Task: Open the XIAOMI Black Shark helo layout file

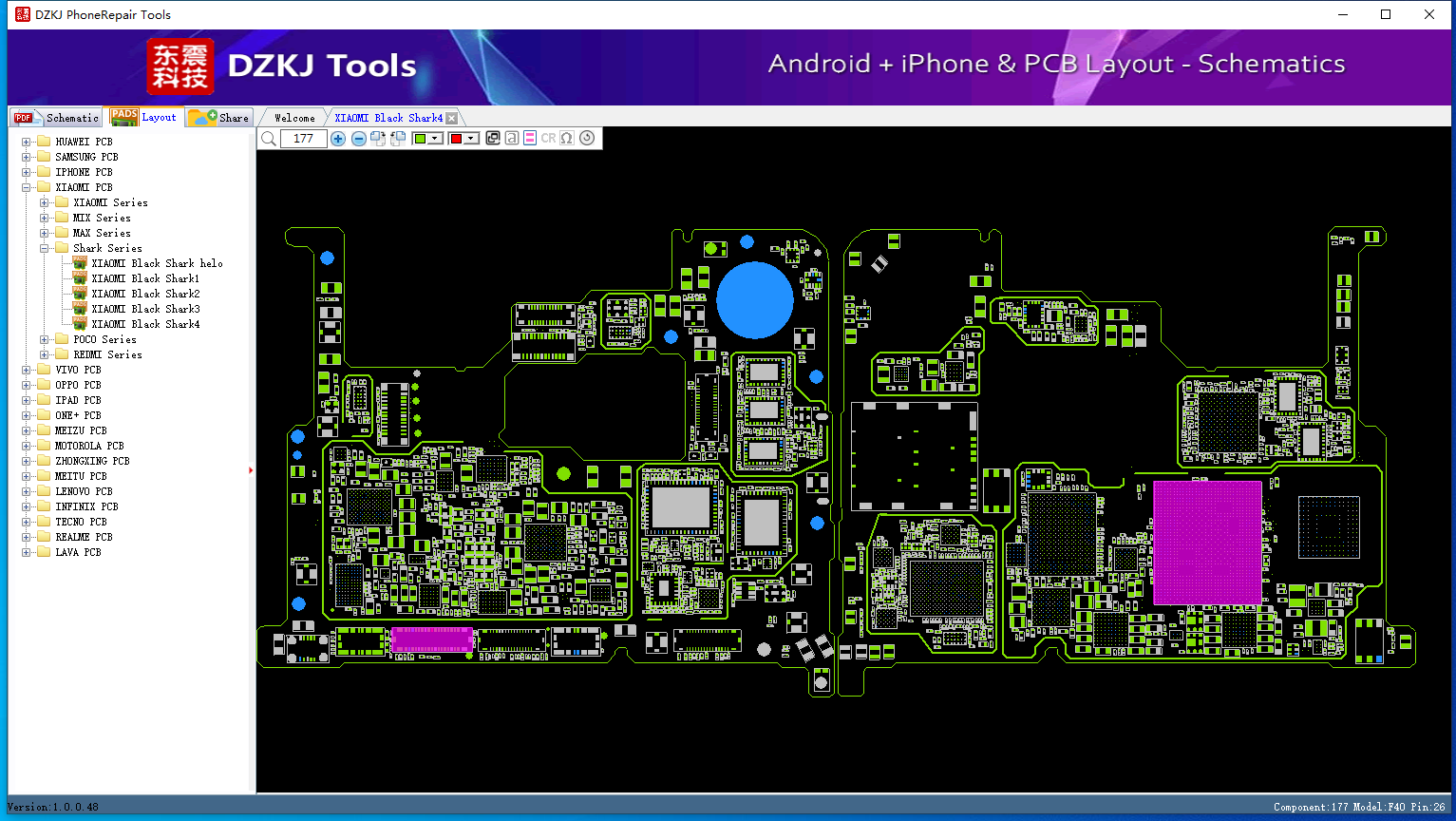Action: coord(157,263)
